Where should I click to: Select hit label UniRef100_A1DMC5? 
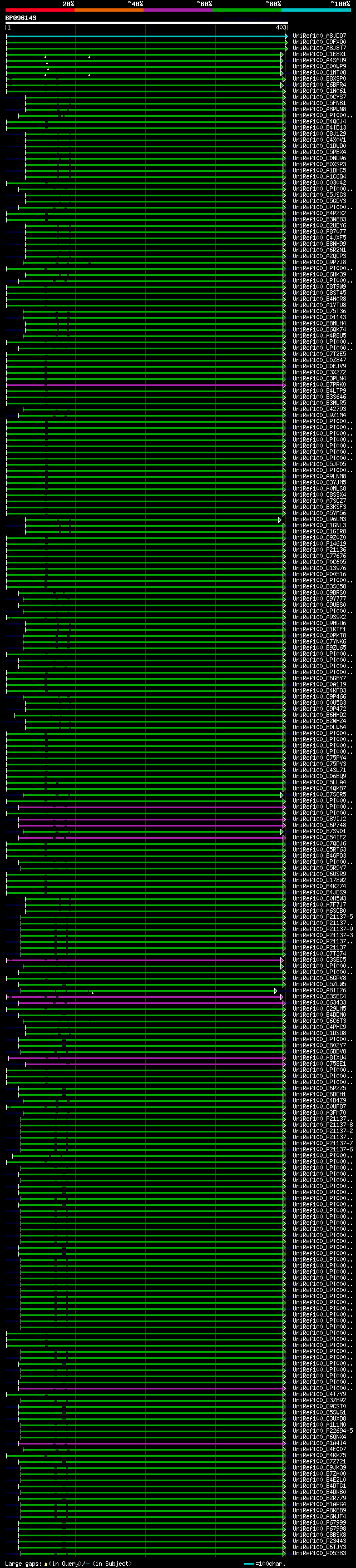(x=319, y=170)
